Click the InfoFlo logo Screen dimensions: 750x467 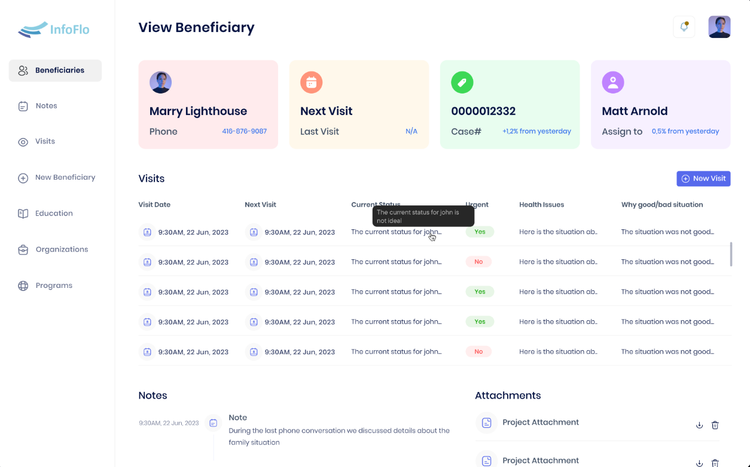[x=54, y=30]
